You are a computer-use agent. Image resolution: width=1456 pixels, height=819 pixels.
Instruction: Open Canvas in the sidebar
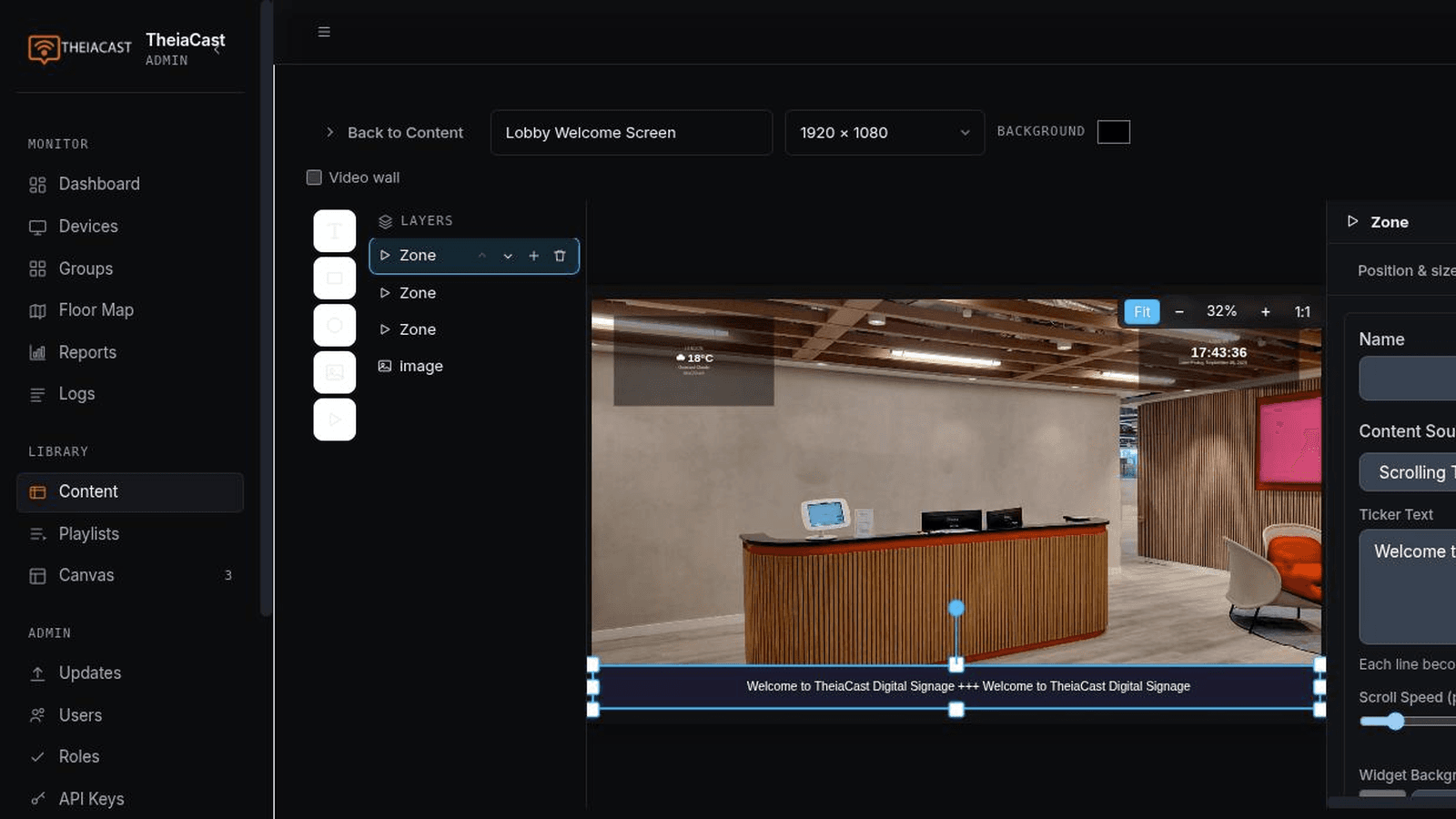[130, 575]
